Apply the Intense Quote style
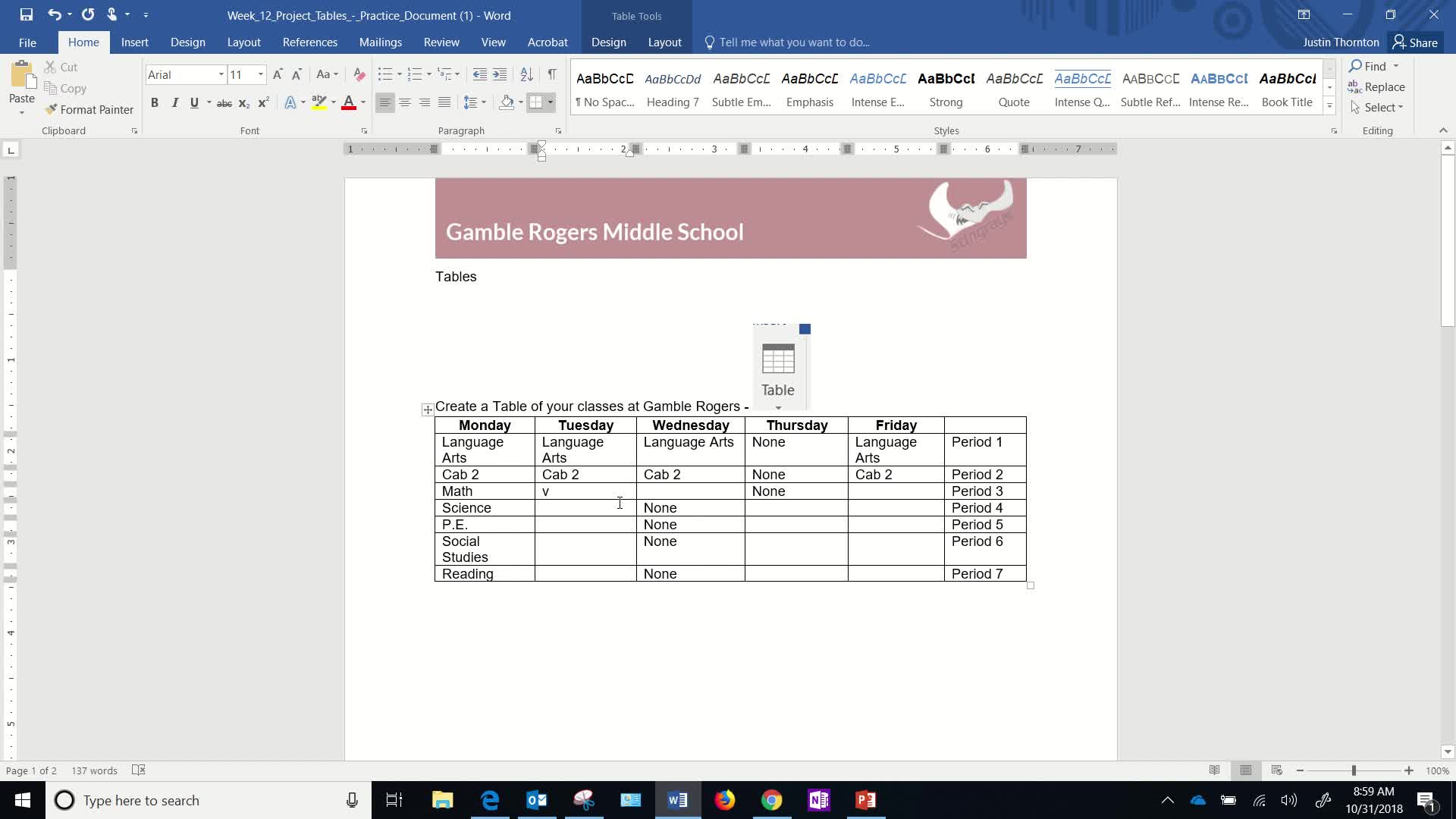 1082,89
